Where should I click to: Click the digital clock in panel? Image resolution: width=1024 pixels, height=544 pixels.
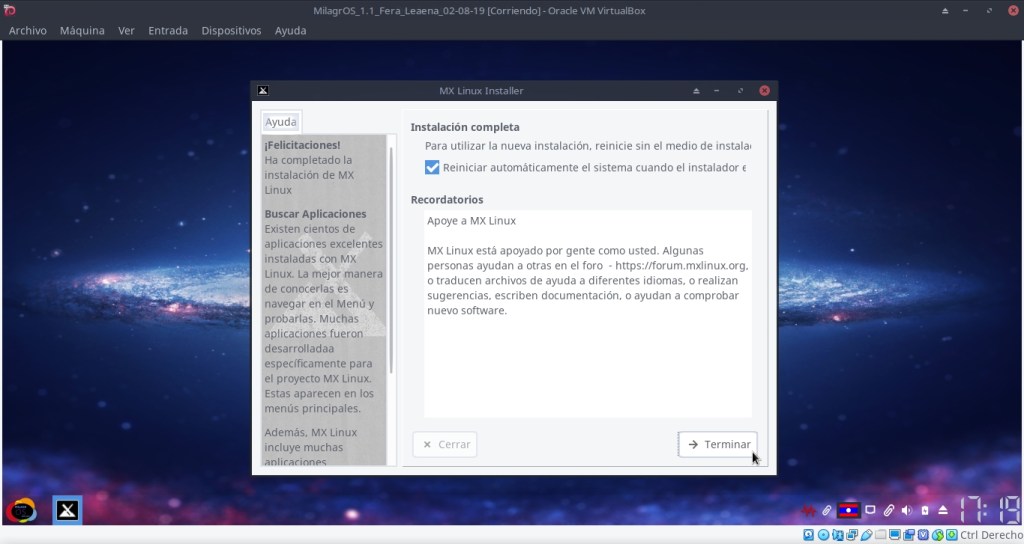coord(990,510)
